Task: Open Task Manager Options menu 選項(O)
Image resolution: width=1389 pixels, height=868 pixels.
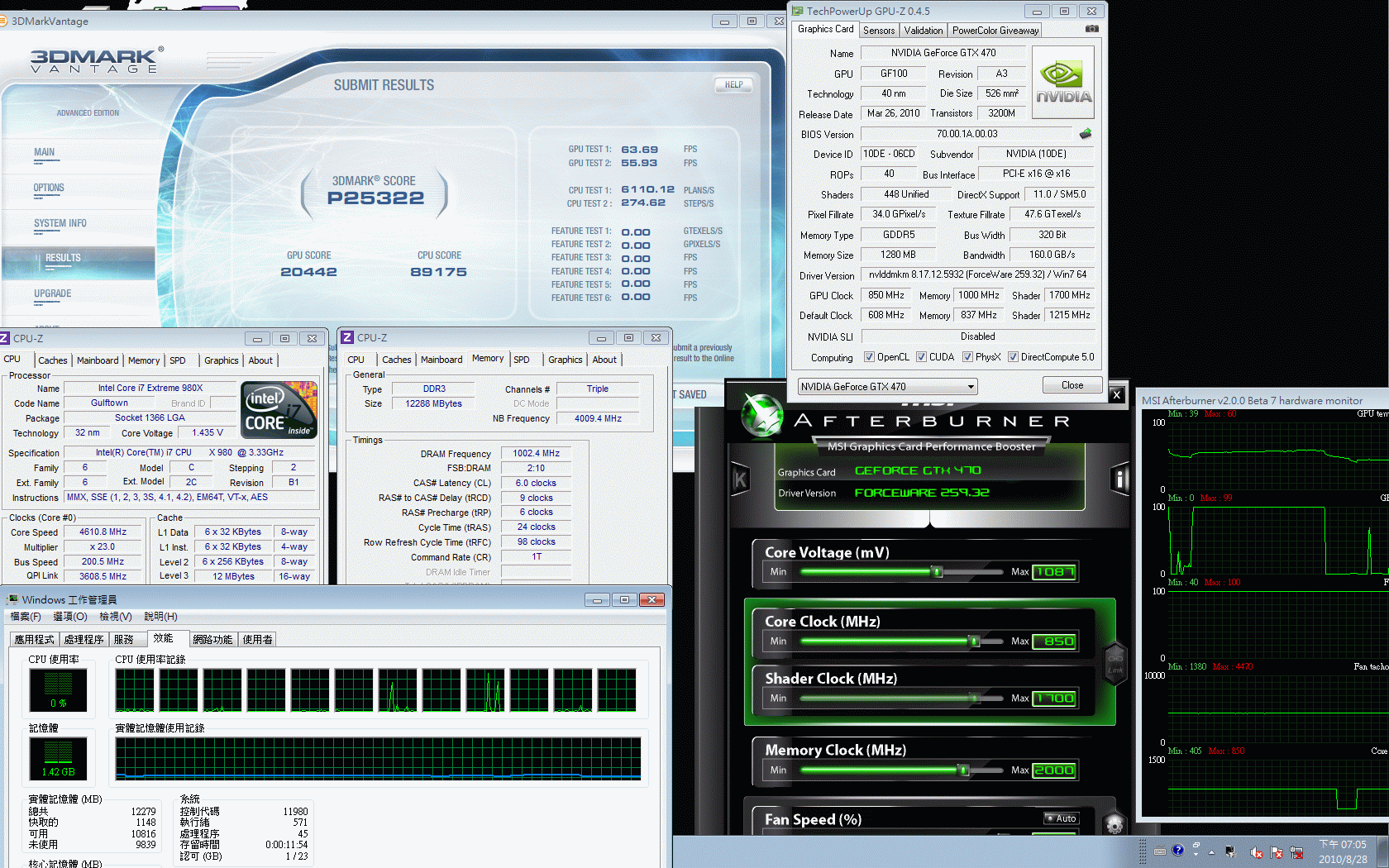Action: (69, 617)
